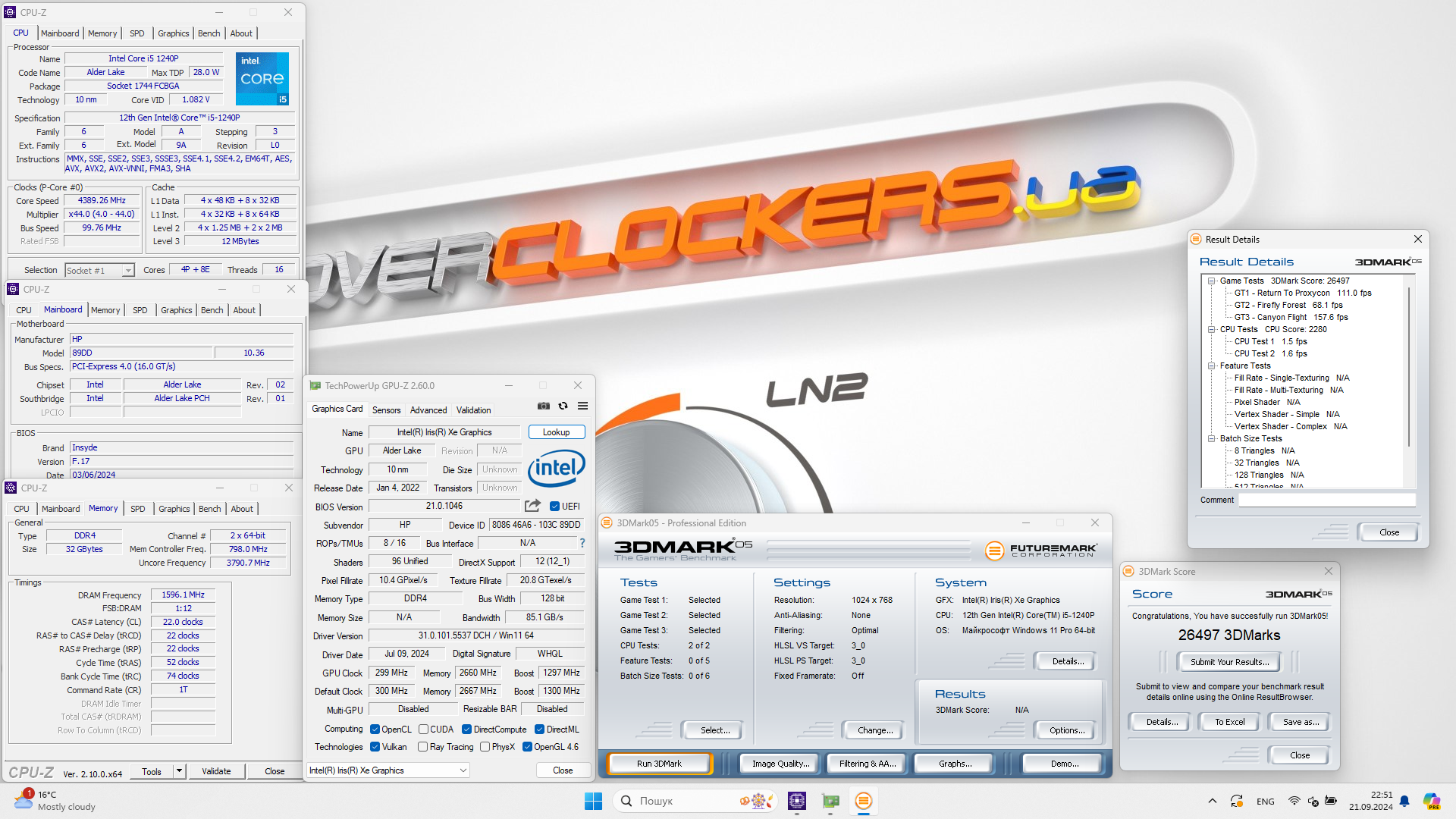Click the taskbar search box
Image resolution: width=1456 pixels, height=819 pixels.
click(x=694, y=801)
